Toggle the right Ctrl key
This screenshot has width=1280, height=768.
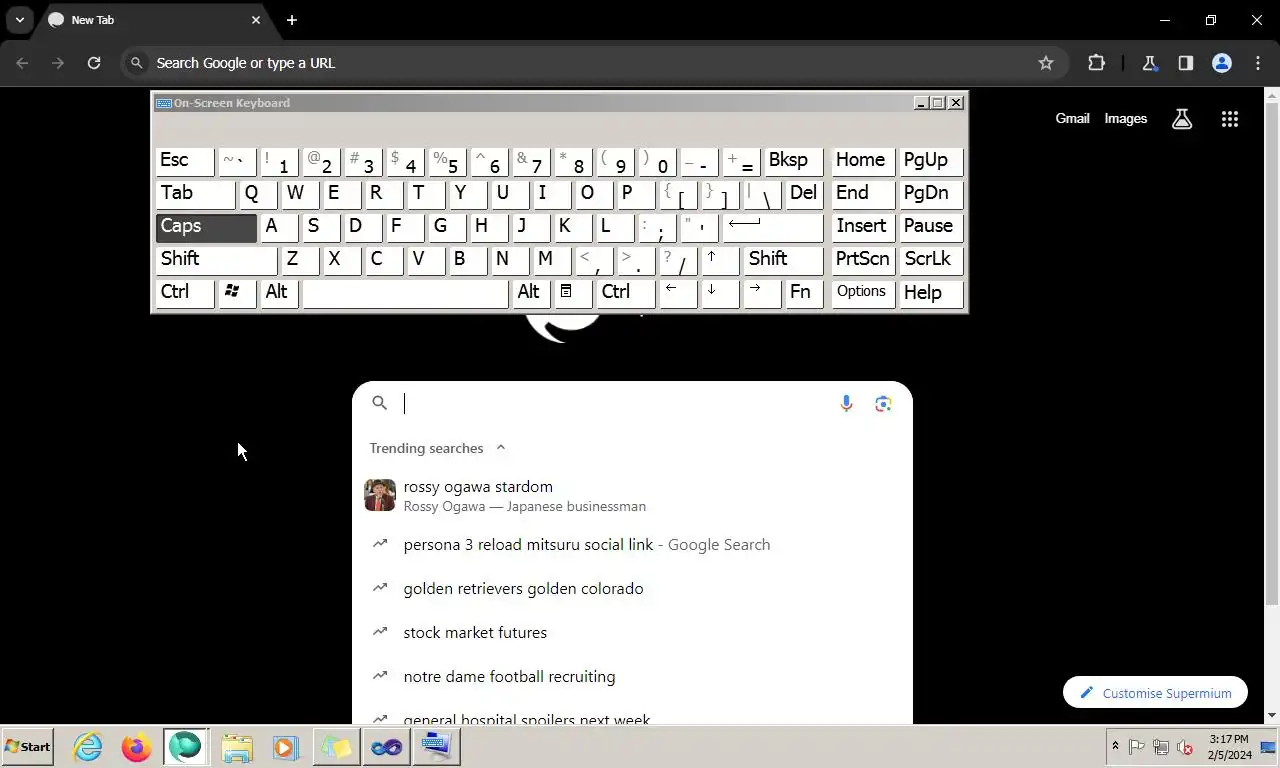[626, 292]
